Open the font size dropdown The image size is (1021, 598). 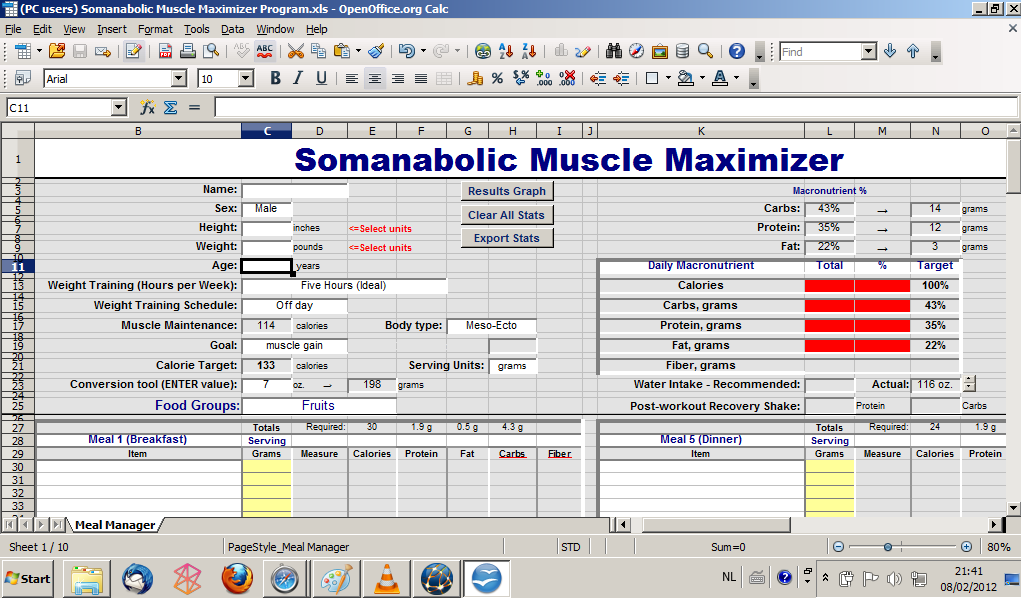click(x=247, y=78)
